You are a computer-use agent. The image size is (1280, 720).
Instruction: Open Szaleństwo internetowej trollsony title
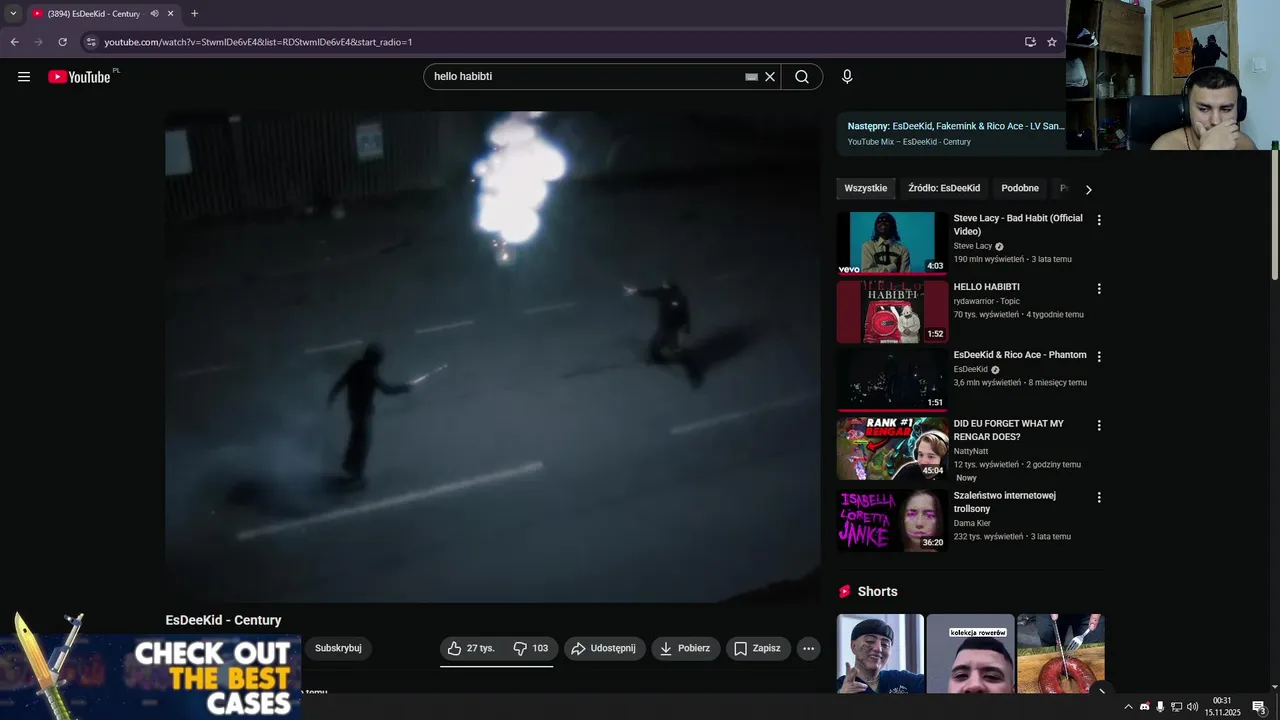point(1004,502)
